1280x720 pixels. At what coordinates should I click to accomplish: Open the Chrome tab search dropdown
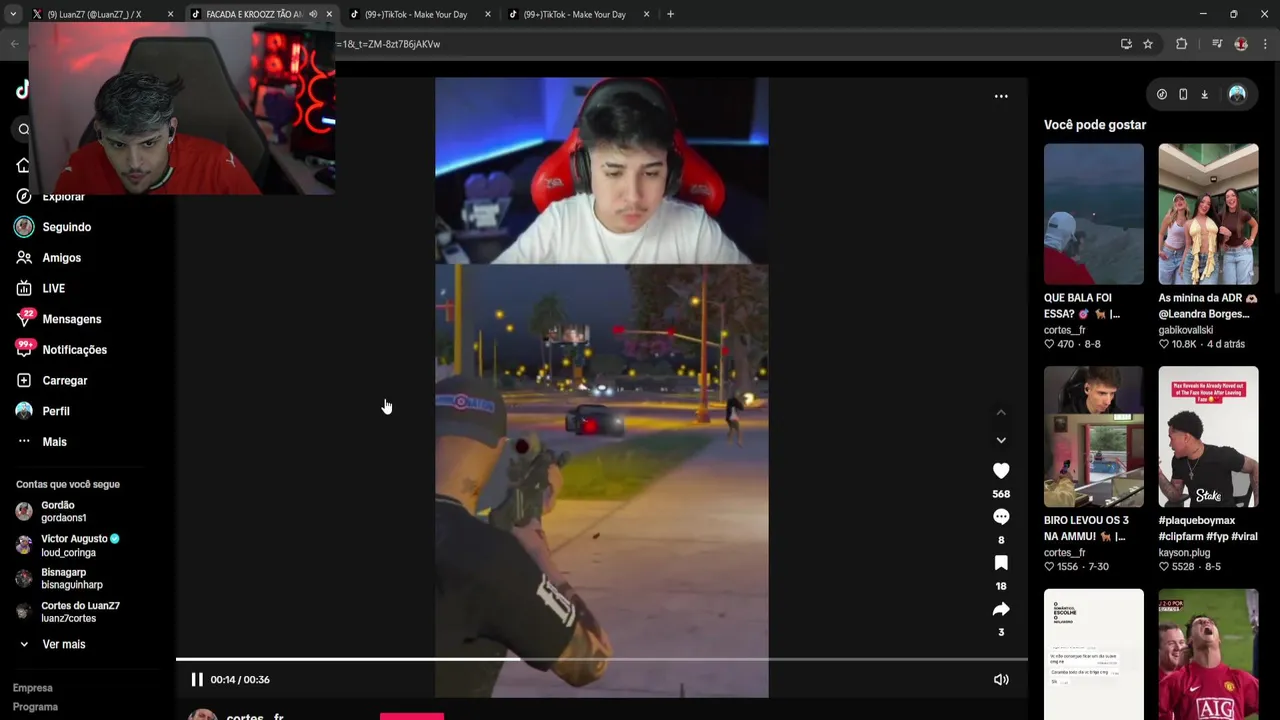point(13,14)
